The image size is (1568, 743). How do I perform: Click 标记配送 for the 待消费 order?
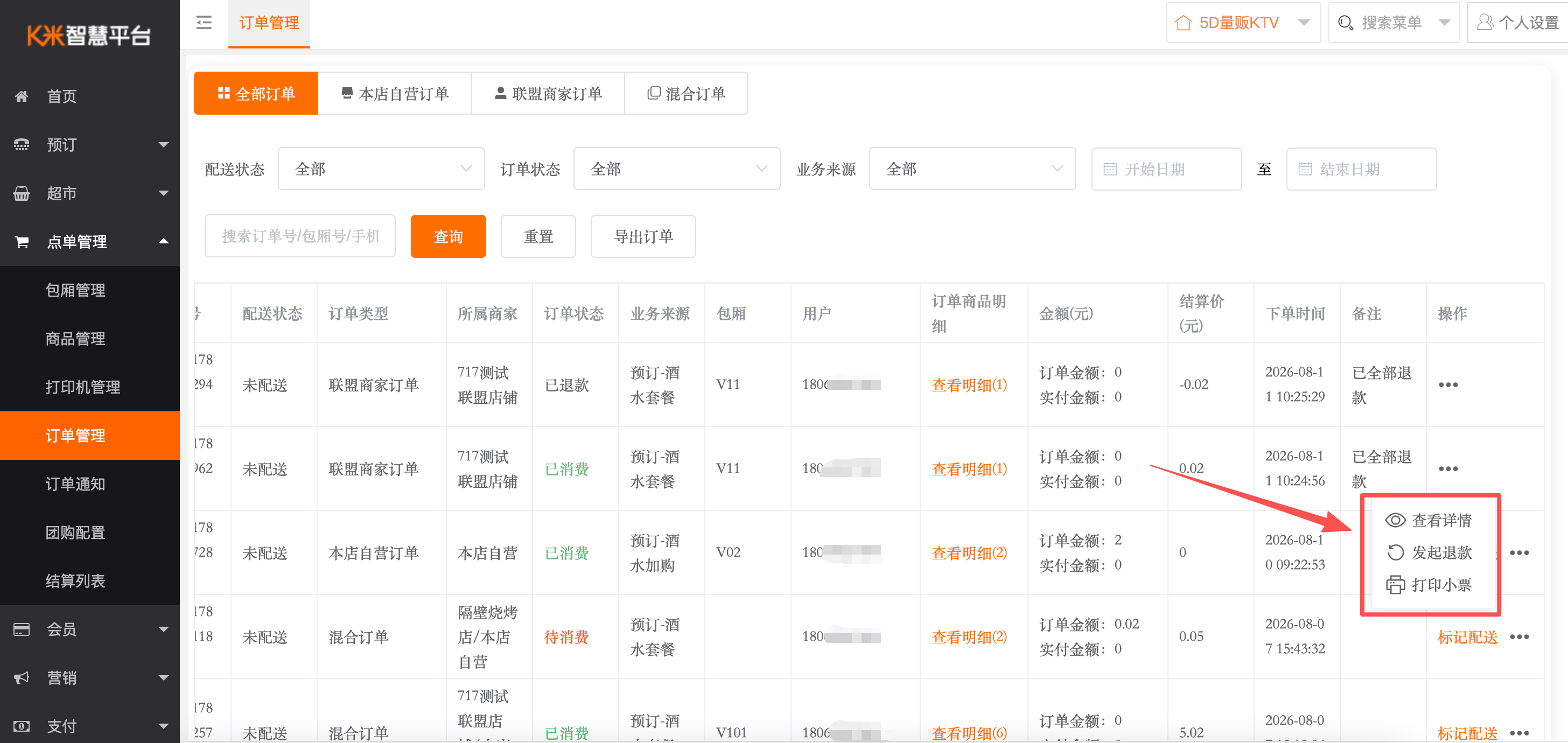point(1467,636)
